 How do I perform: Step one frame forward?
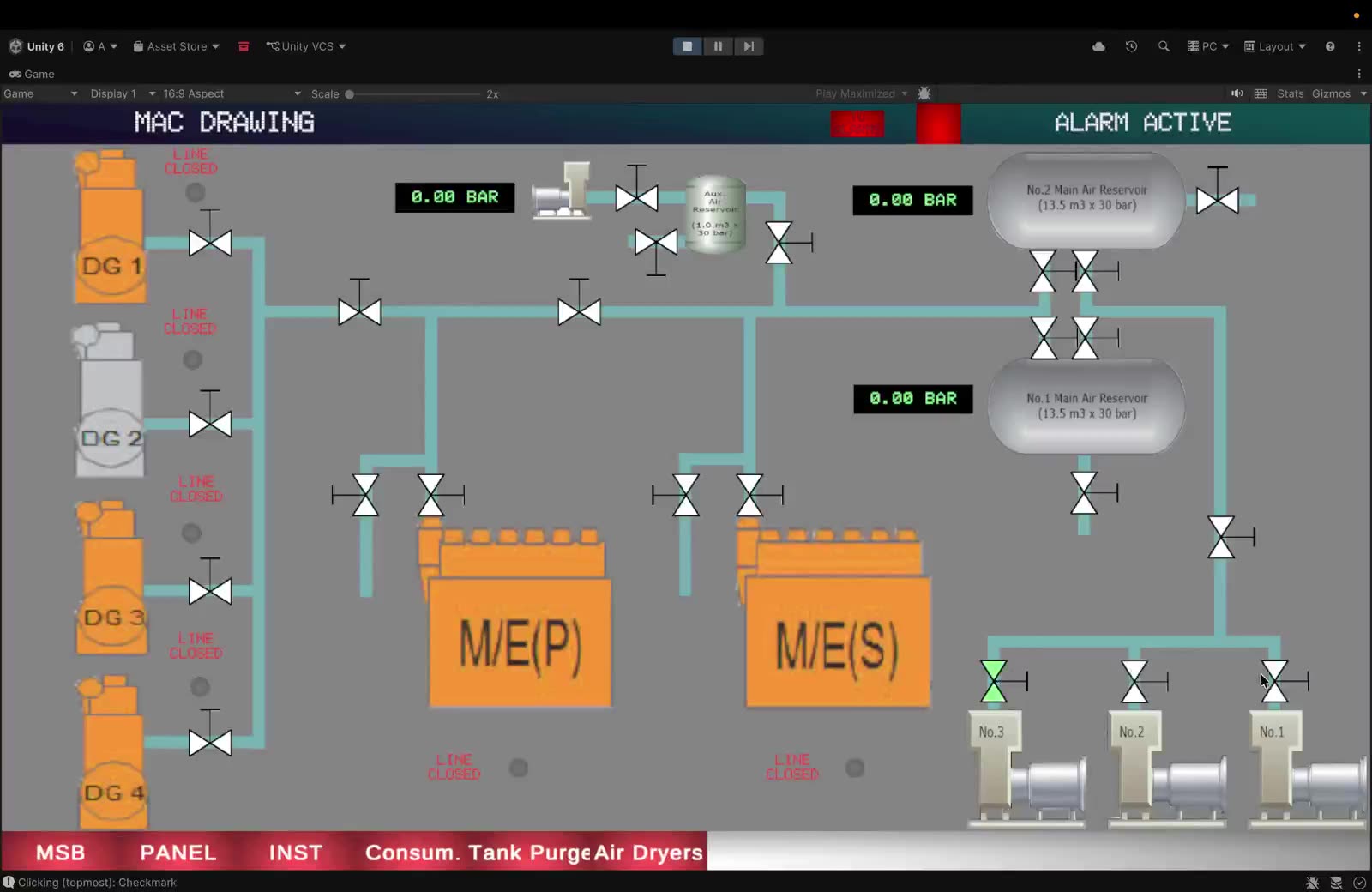pos(749,46)
